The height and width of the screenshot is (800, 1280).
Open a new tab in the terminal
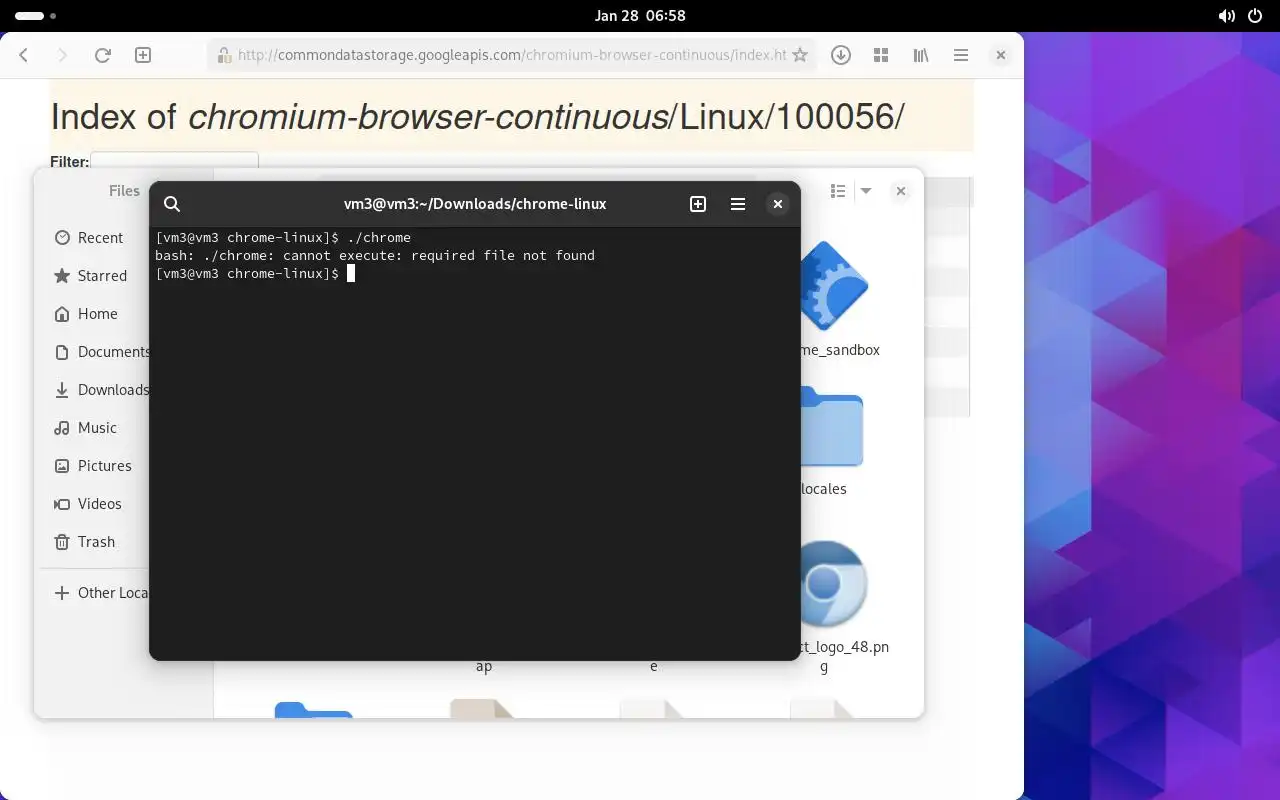pos(698,204)
